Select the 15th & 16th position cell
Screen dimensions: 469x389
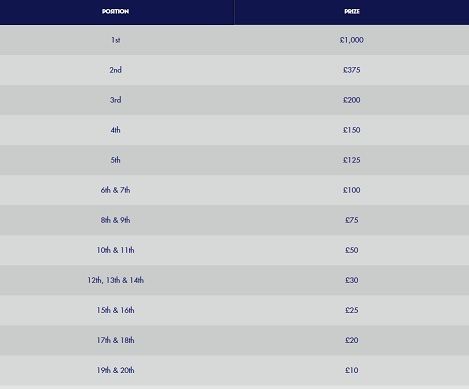click(x=115, y=310)
